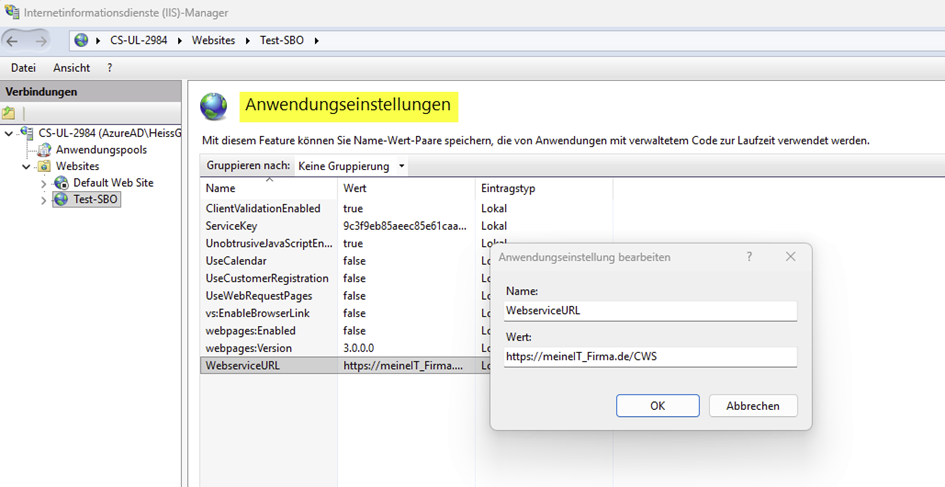
Task: Click the help question mark in dialog
Action: click(x=749, y=257)
